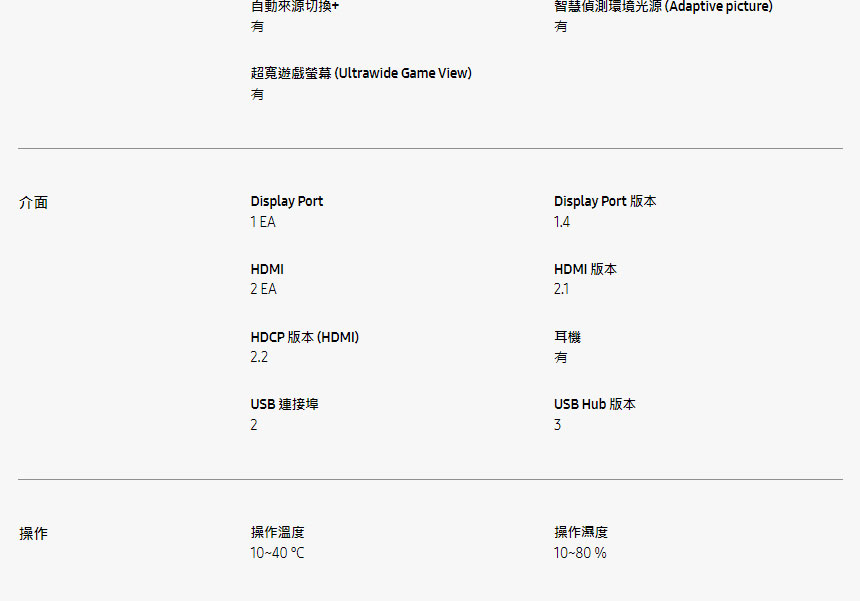Screen dimensions: 860x601
Task: Click the 2 EA HDMI value
Action: pos(263,289)
